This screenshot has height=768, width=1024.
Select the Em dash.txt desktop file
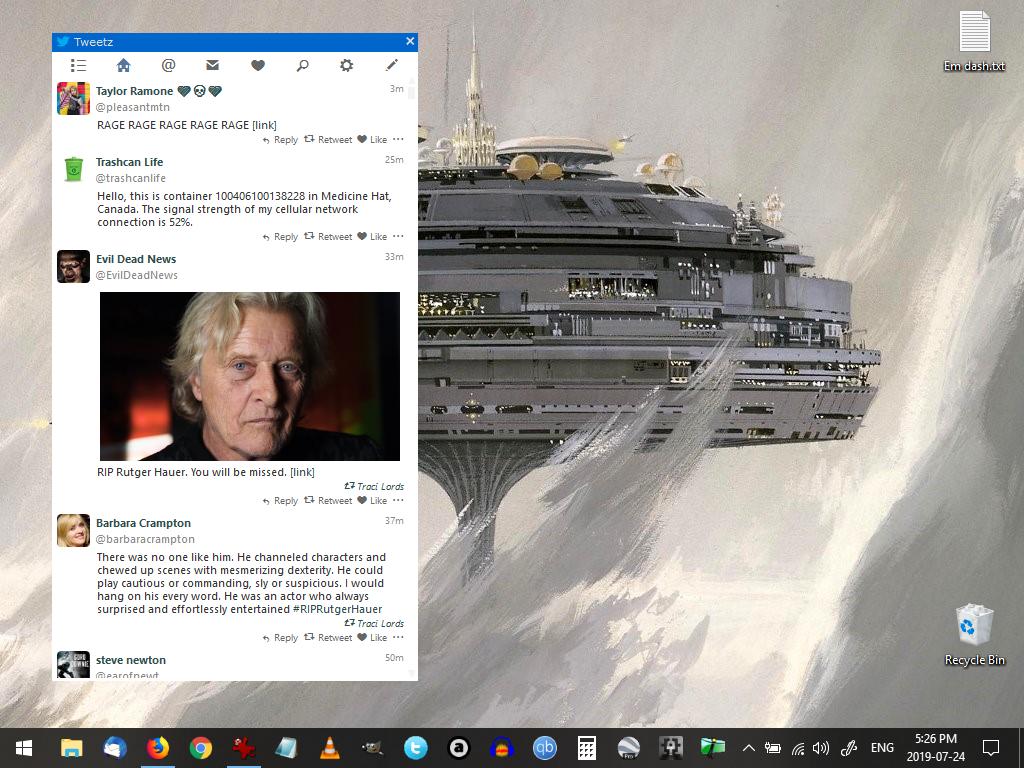[974, 41]
